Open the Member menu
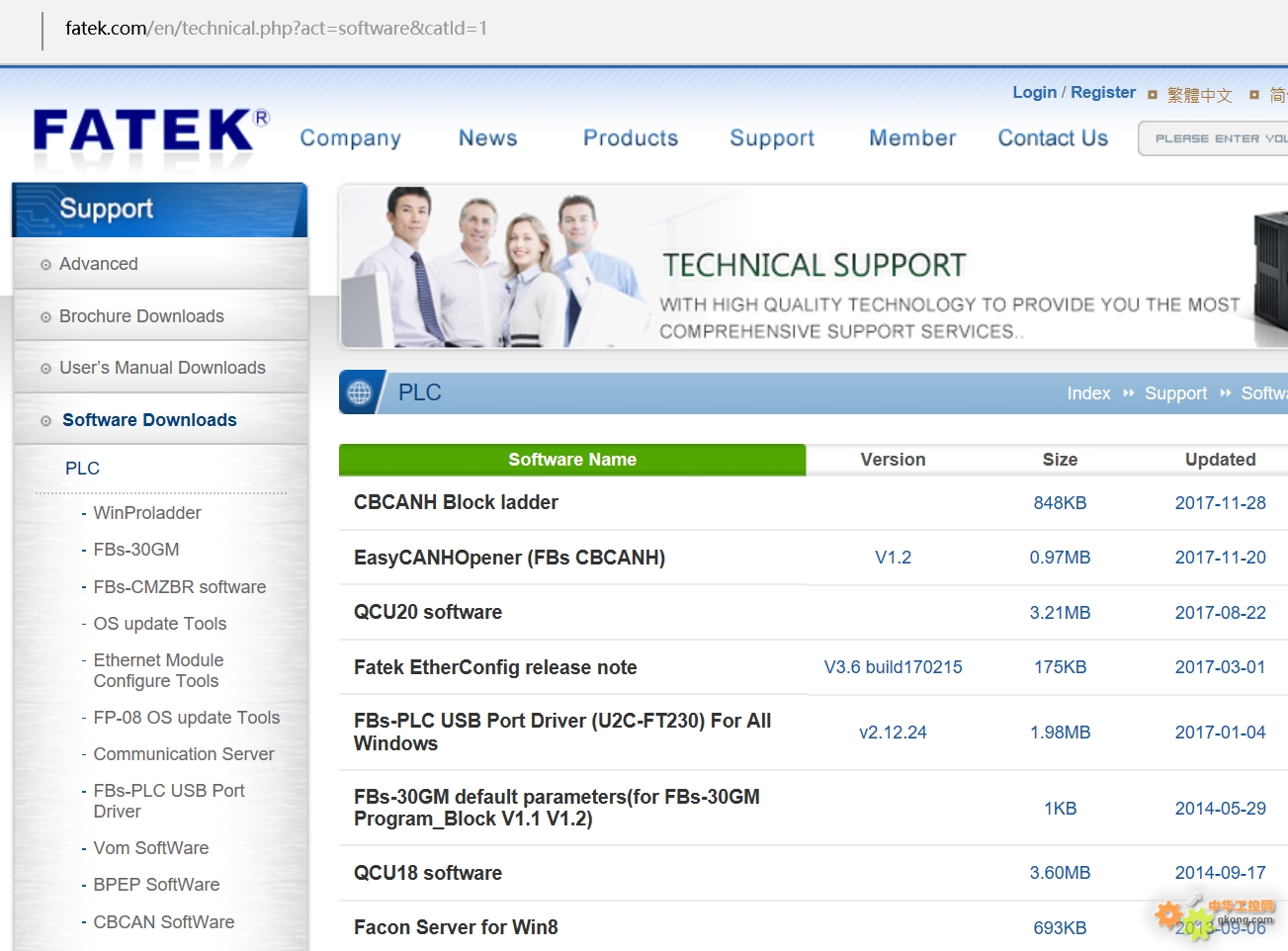The image size is (1288, 951). 912,138
